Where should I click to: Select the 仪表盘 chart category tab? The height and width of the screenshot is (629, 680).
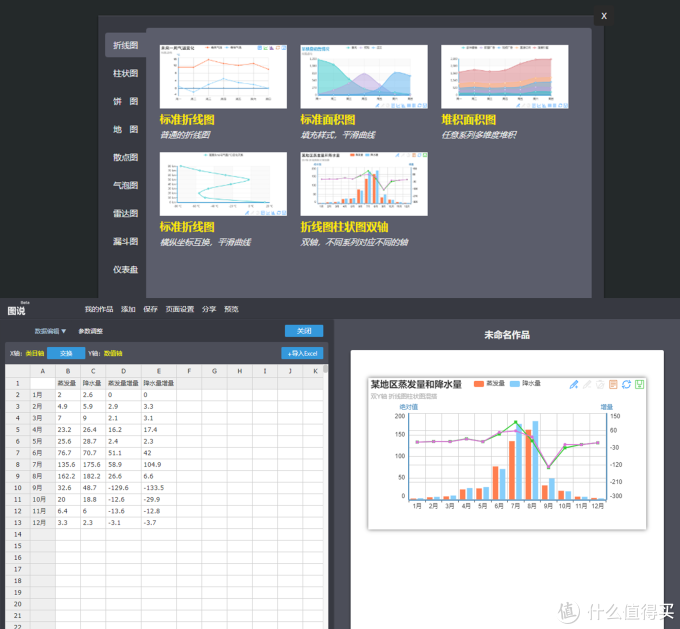pyautogui.click(x=125, y=269)
